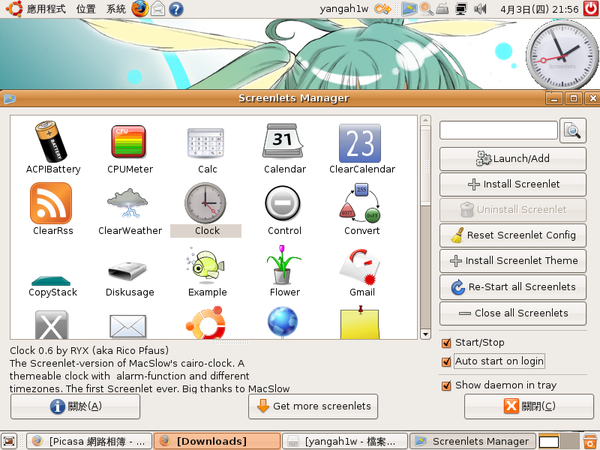Select the ClearRss screenlet icon

tap(51, 203)
